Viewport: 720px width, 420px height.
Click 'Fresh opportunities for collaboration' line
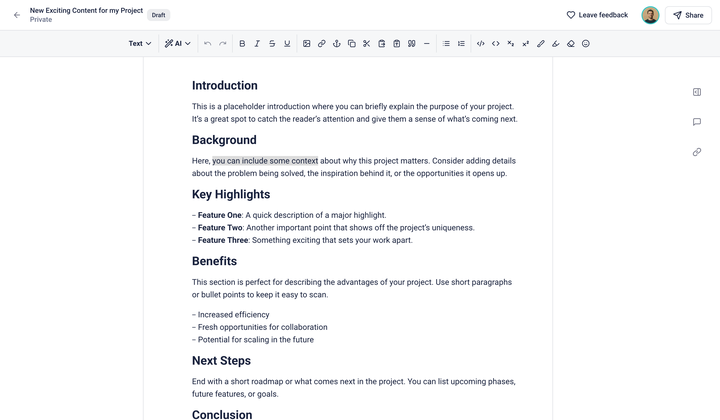pyautogui.click(x=259, y=327)
